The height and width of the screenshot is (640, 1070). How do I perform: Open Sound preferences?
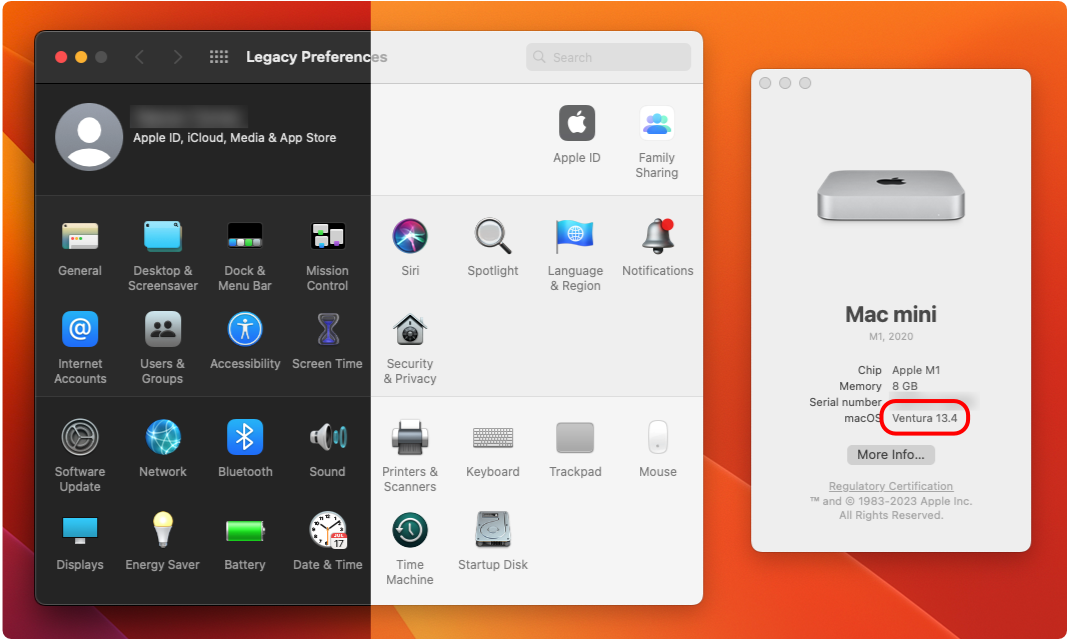tap(328, 437)
